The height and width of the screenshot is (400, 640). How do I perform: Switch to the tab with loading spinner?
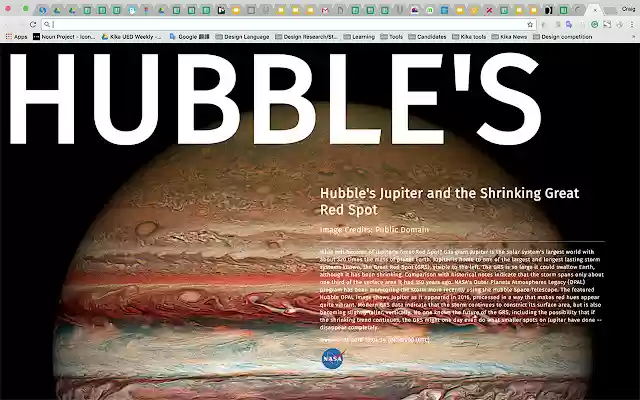[x=578, y=10]
